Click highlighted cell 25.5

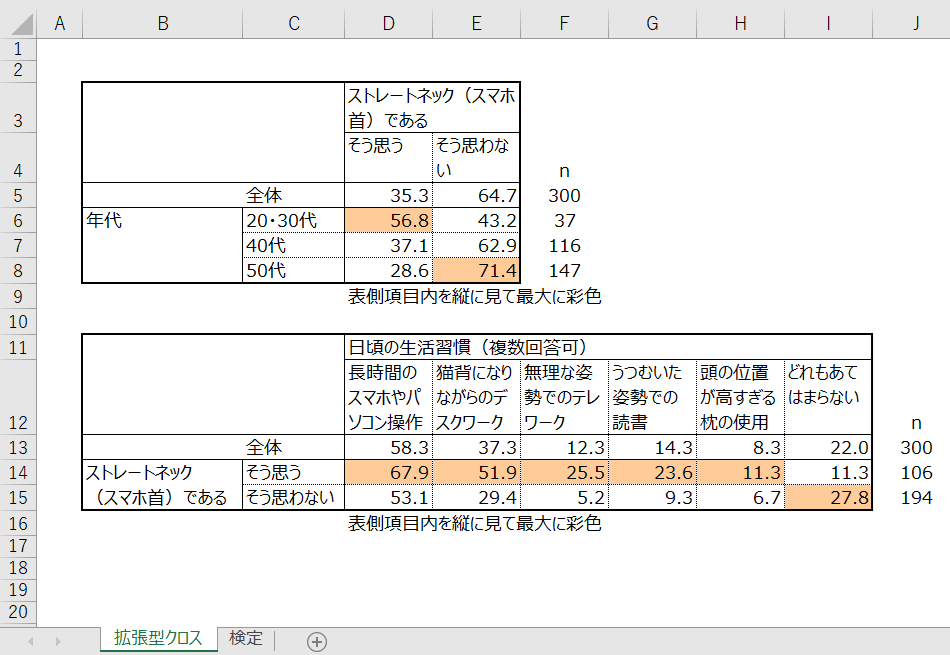click(564, 473)
